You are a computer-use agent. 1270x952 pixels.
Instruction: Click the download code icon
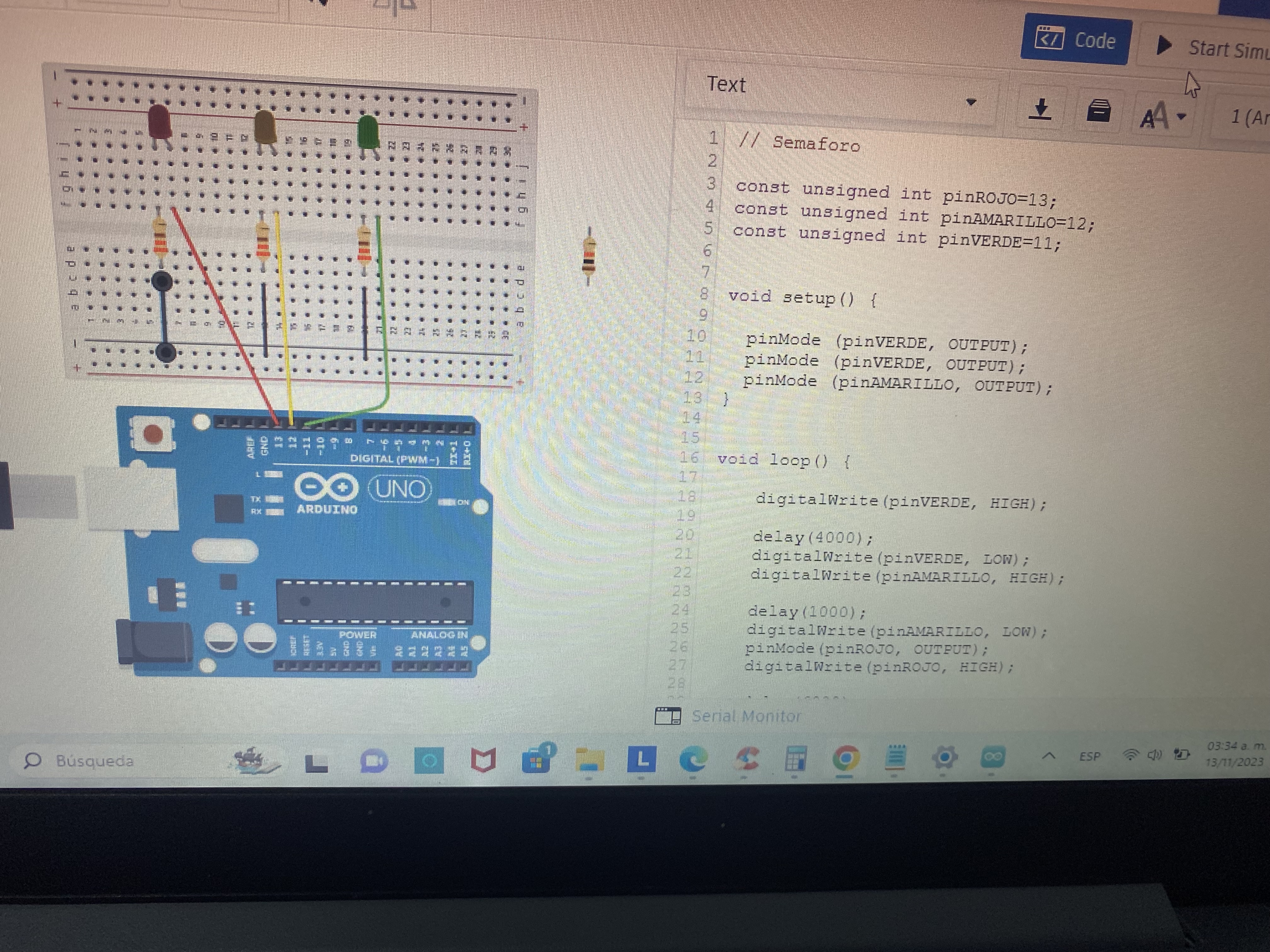point(1040,109)
